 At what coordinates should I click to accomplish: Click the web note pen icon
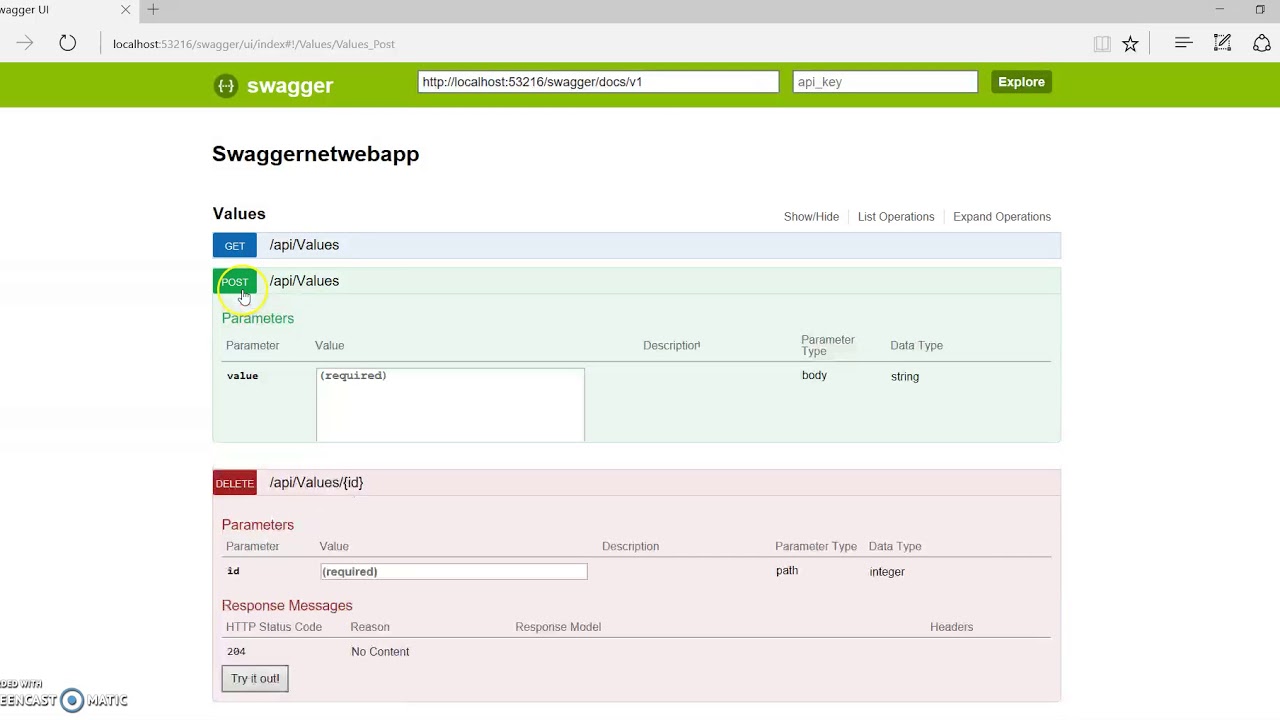coord(1222,43)
